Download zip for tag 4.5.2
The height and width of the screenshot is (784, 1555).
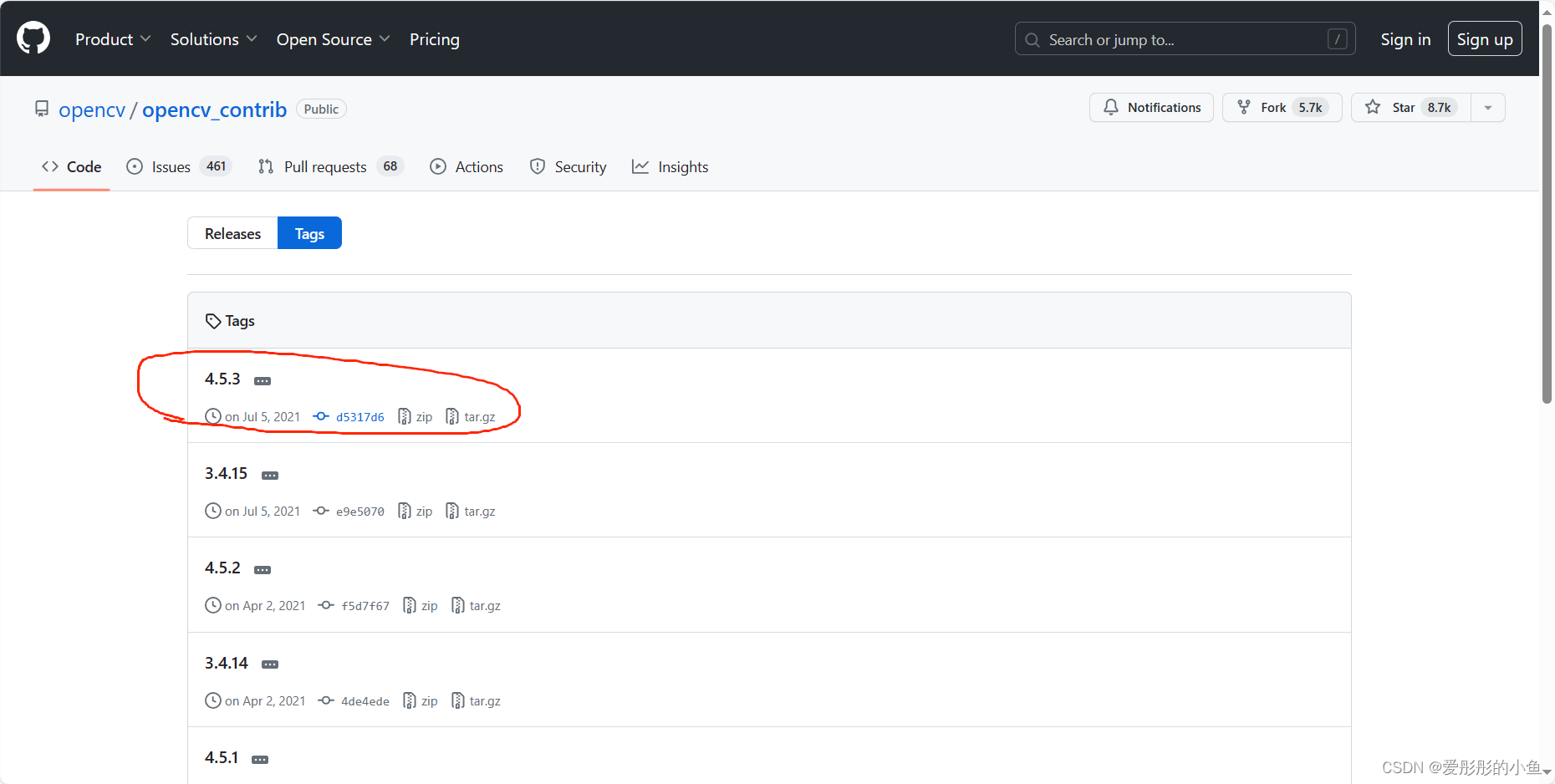pyautogui.click(x=421, y=606)
